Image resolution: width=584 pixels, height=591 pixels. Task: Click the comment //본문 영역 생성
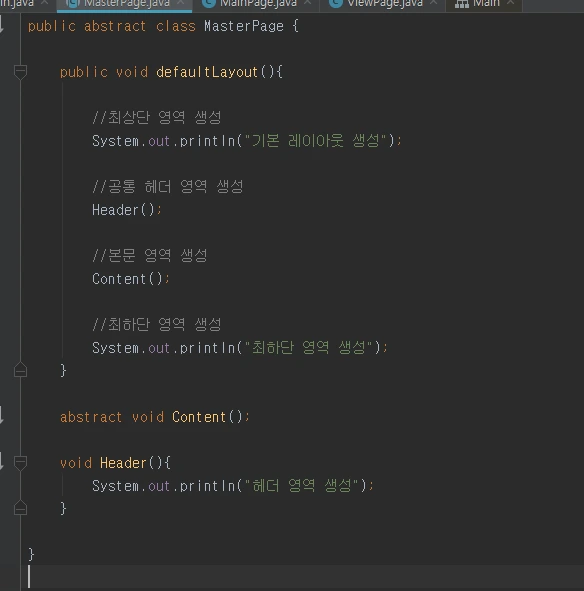[150, 256]
